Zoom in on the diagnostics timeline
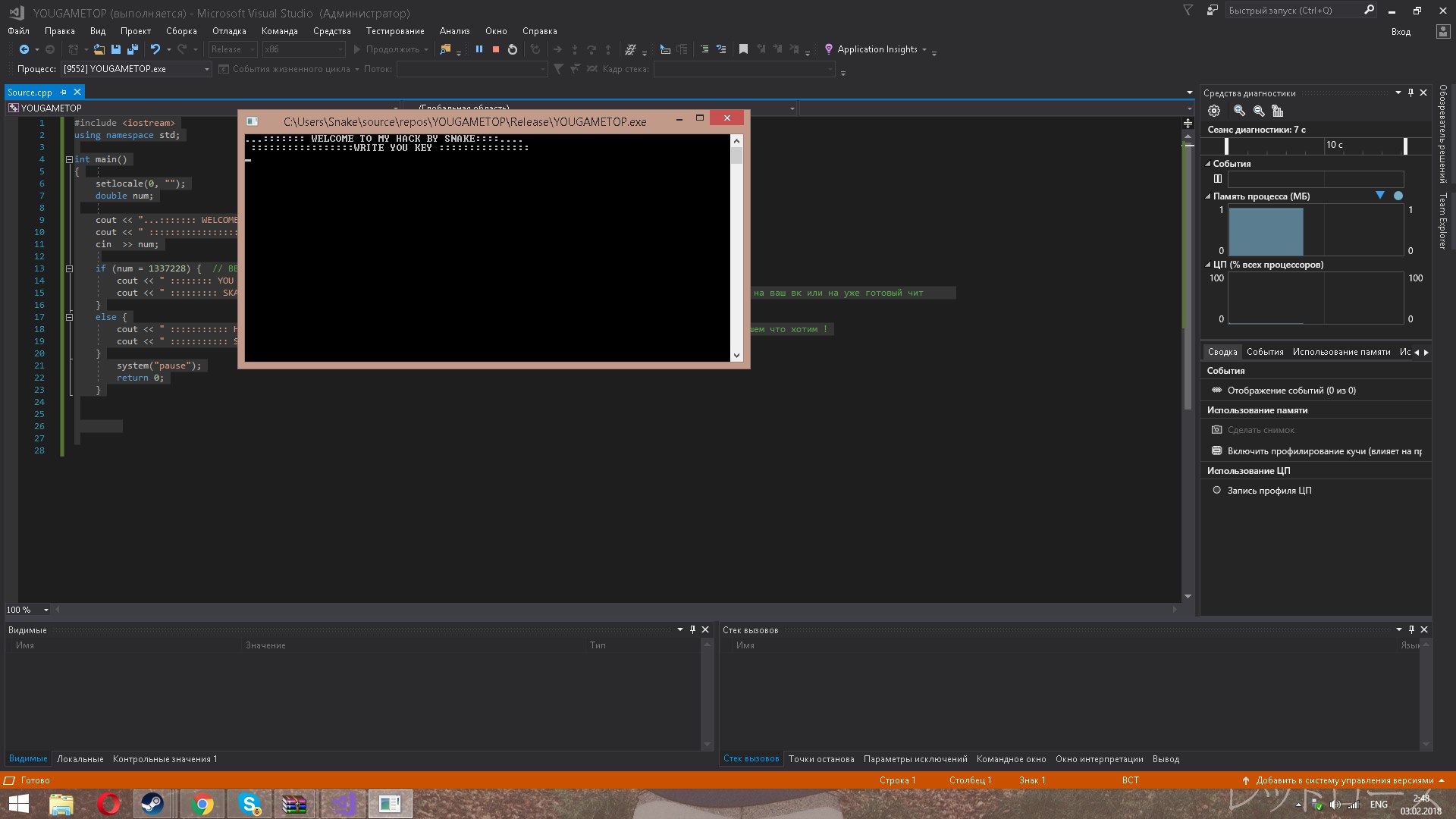Screen dimensions: 1456x819 pos(1239,111)
